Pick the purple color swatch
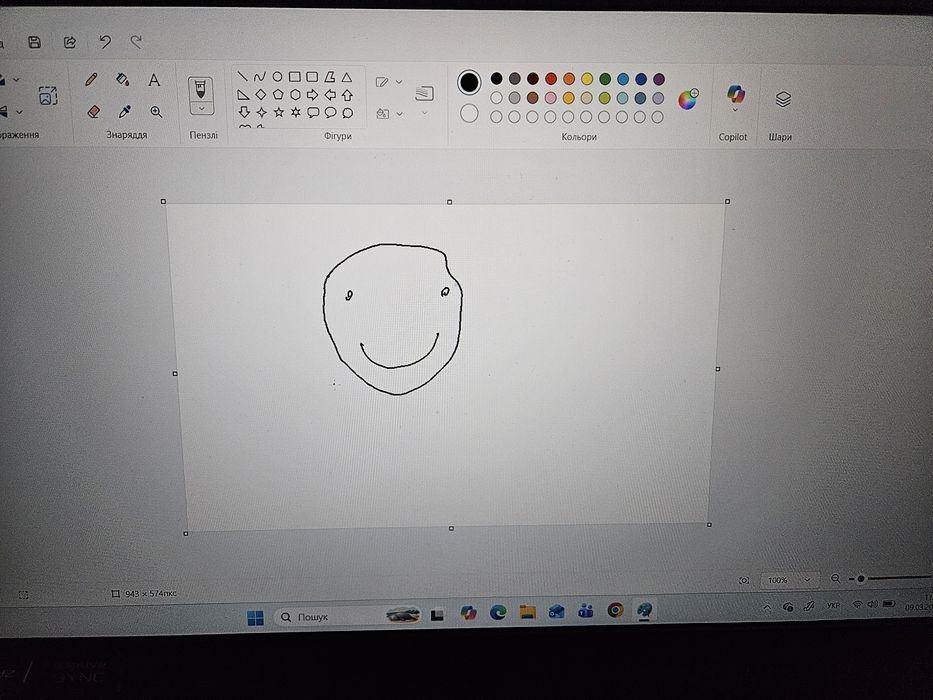 point(659,79)
